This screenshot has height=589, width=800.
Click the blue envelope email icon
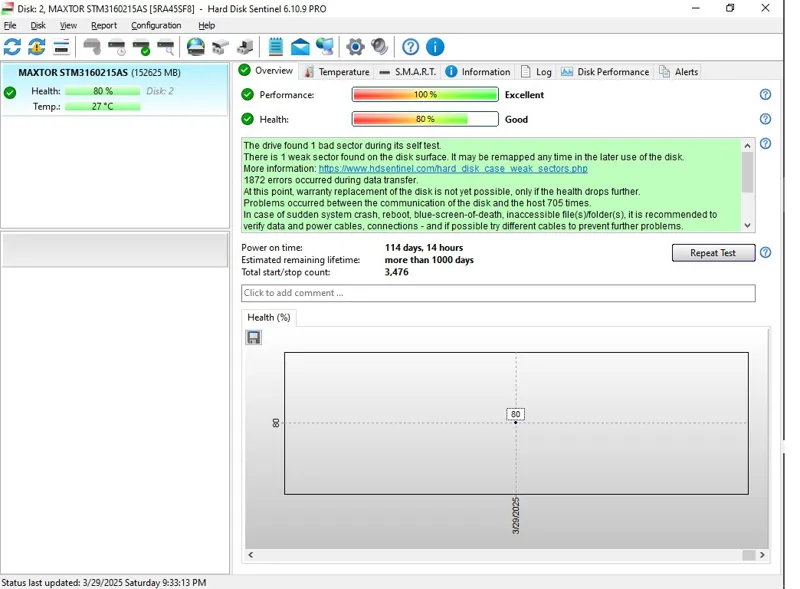pyautogui.click(x=300, y=47)
